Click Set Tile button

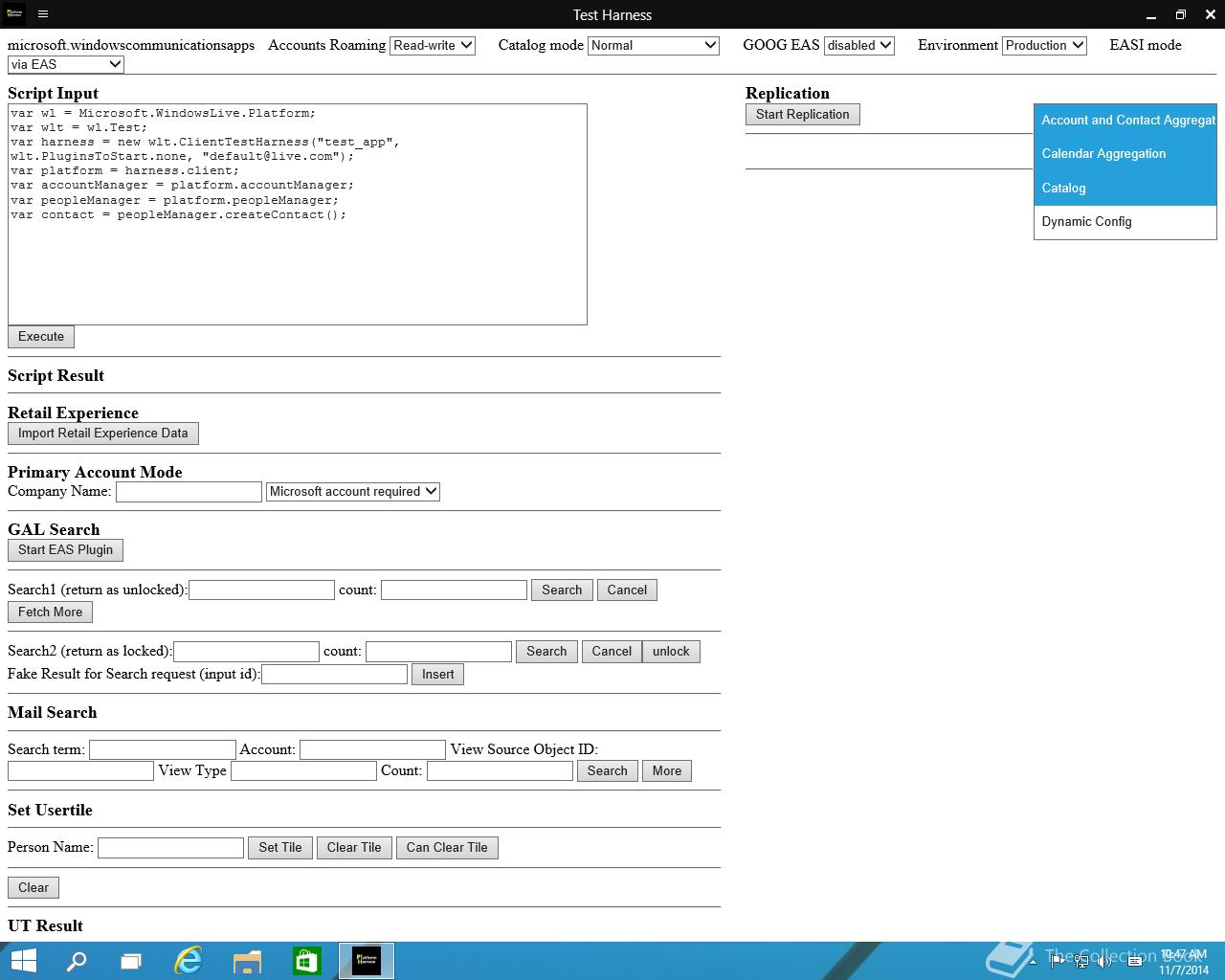coord(280,848)
